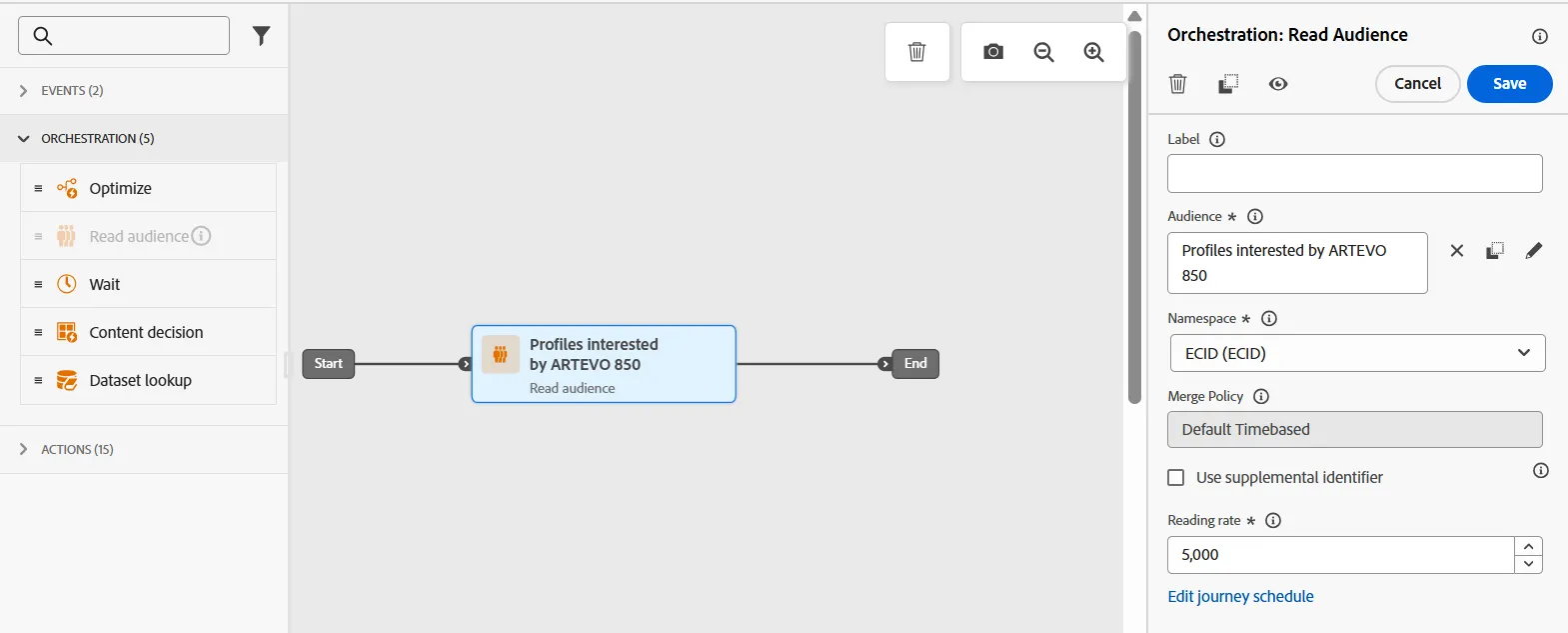Click the info icon for supplemental identifier
1568x633 pixels.
coord(1541,470)
